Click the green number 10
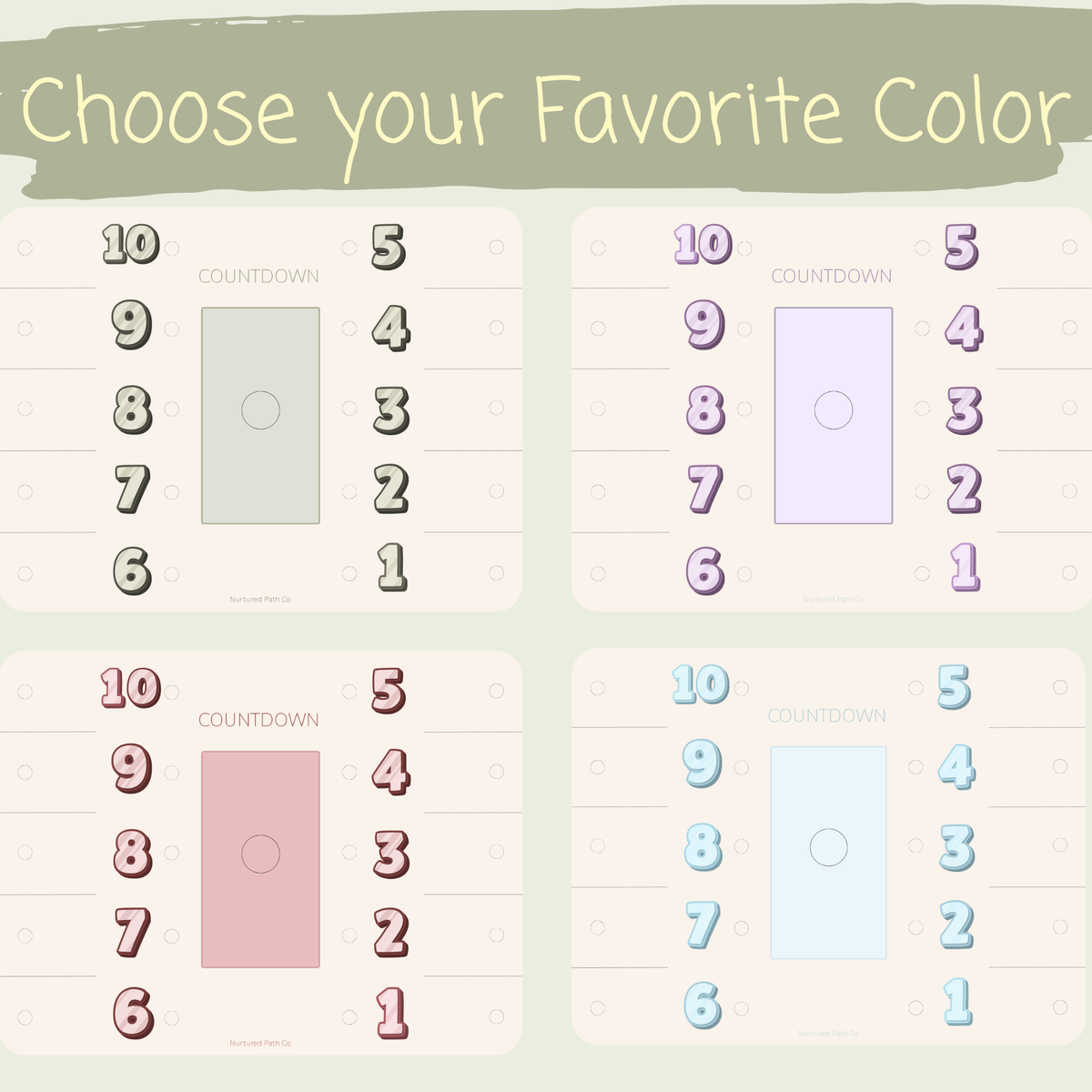1092x1092 pixels. pos(131,245)
